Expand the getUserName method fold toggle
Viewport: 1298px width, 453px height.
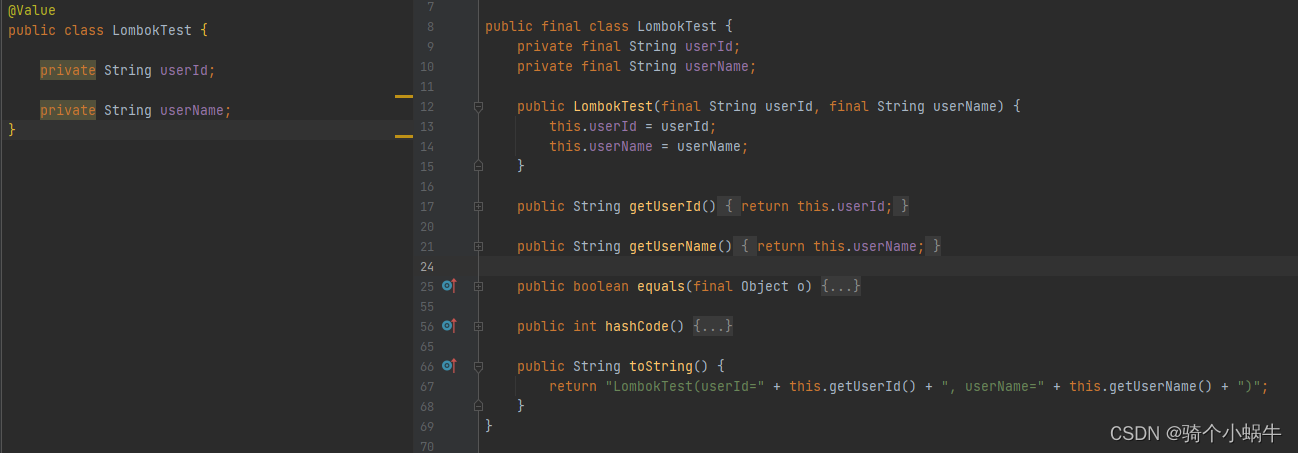point(478,246)
